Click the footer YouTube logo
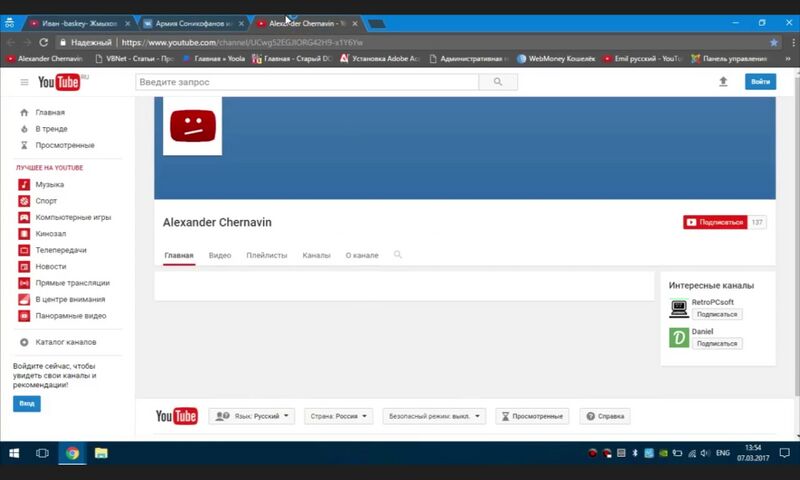This screenshot has height=480, width=800. [177, 416]
